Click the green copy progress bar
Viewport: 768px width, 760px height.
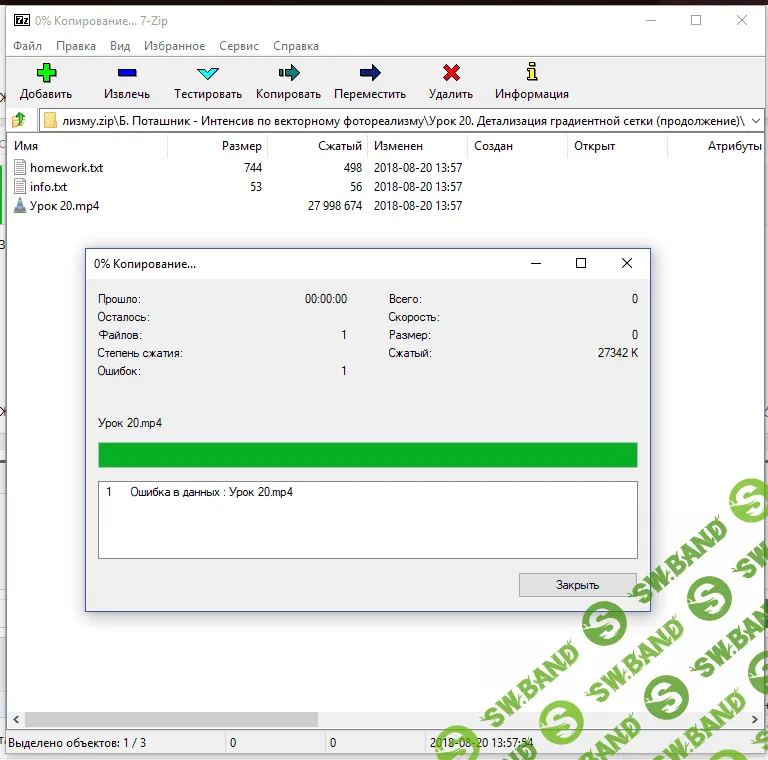click(x=367, y=455)
